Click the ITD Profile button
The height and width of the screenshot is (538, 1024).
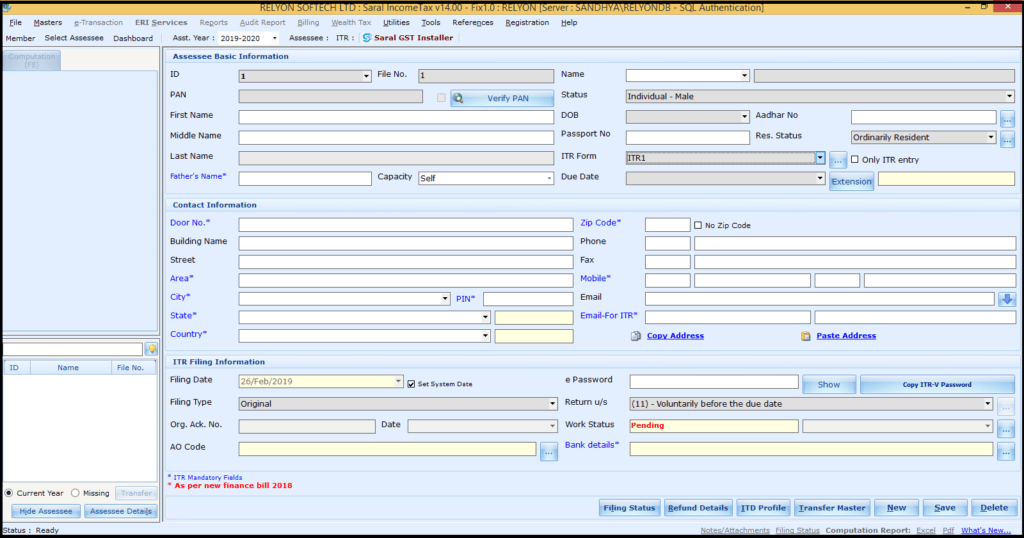[763, 508]
